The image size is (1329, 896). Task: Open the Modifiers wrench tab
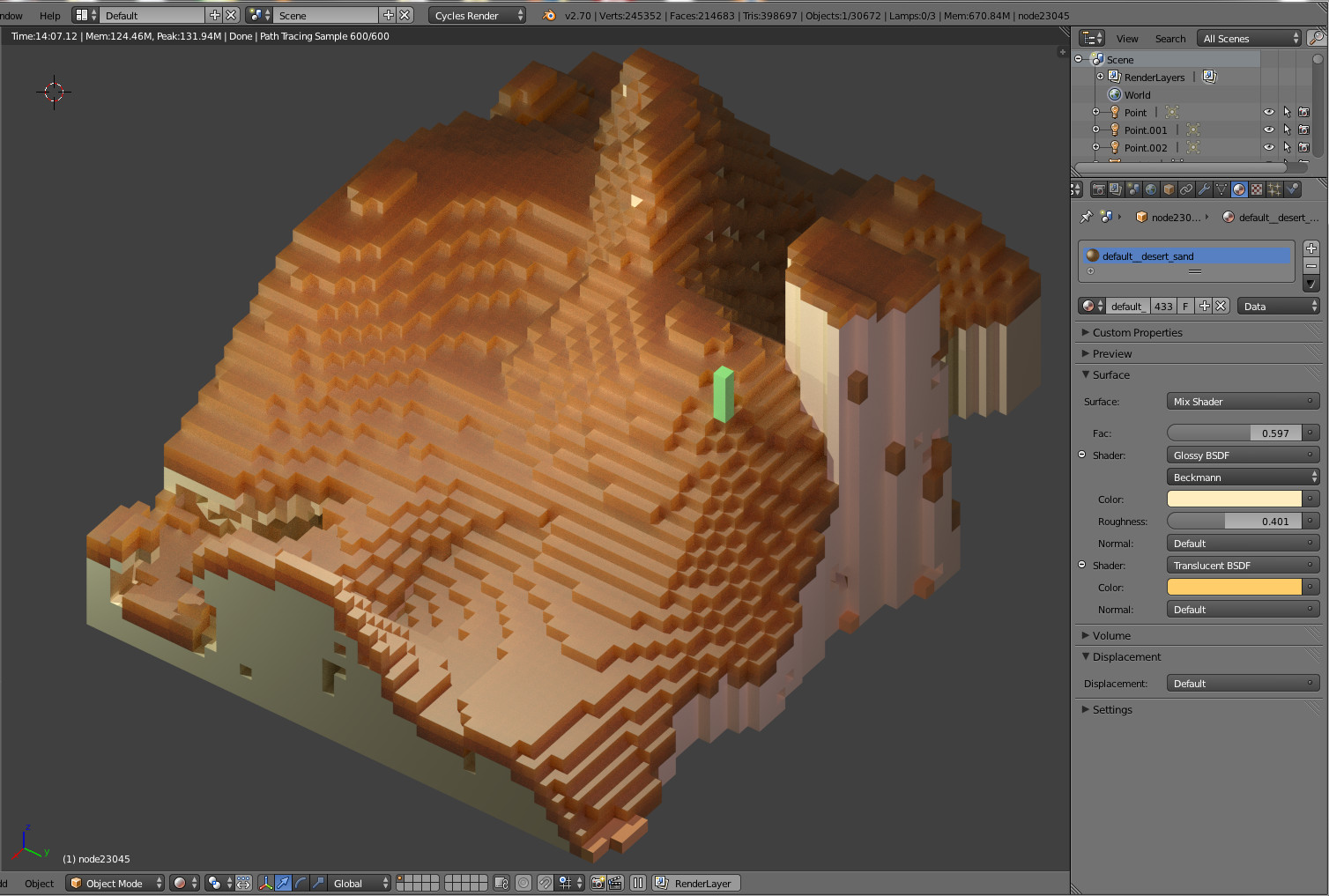[x=1204, y=189]
